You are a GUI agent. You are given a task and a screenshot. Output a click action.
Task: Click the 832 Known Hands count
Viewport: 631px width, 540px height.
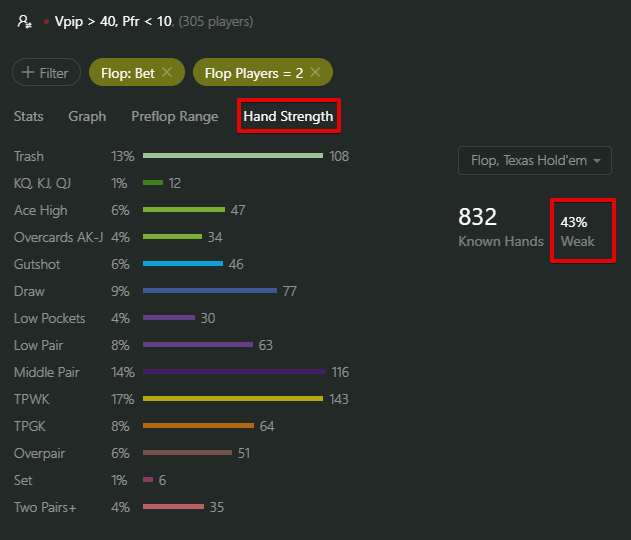pyautogui.click(x=501, y=227)
